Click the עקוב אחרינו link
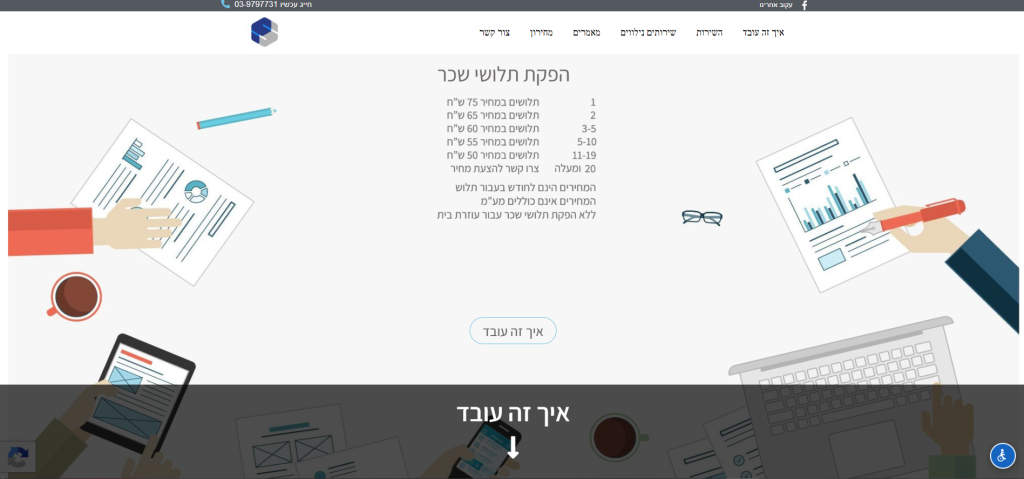 pyautogui.click(x=776, y=5)
